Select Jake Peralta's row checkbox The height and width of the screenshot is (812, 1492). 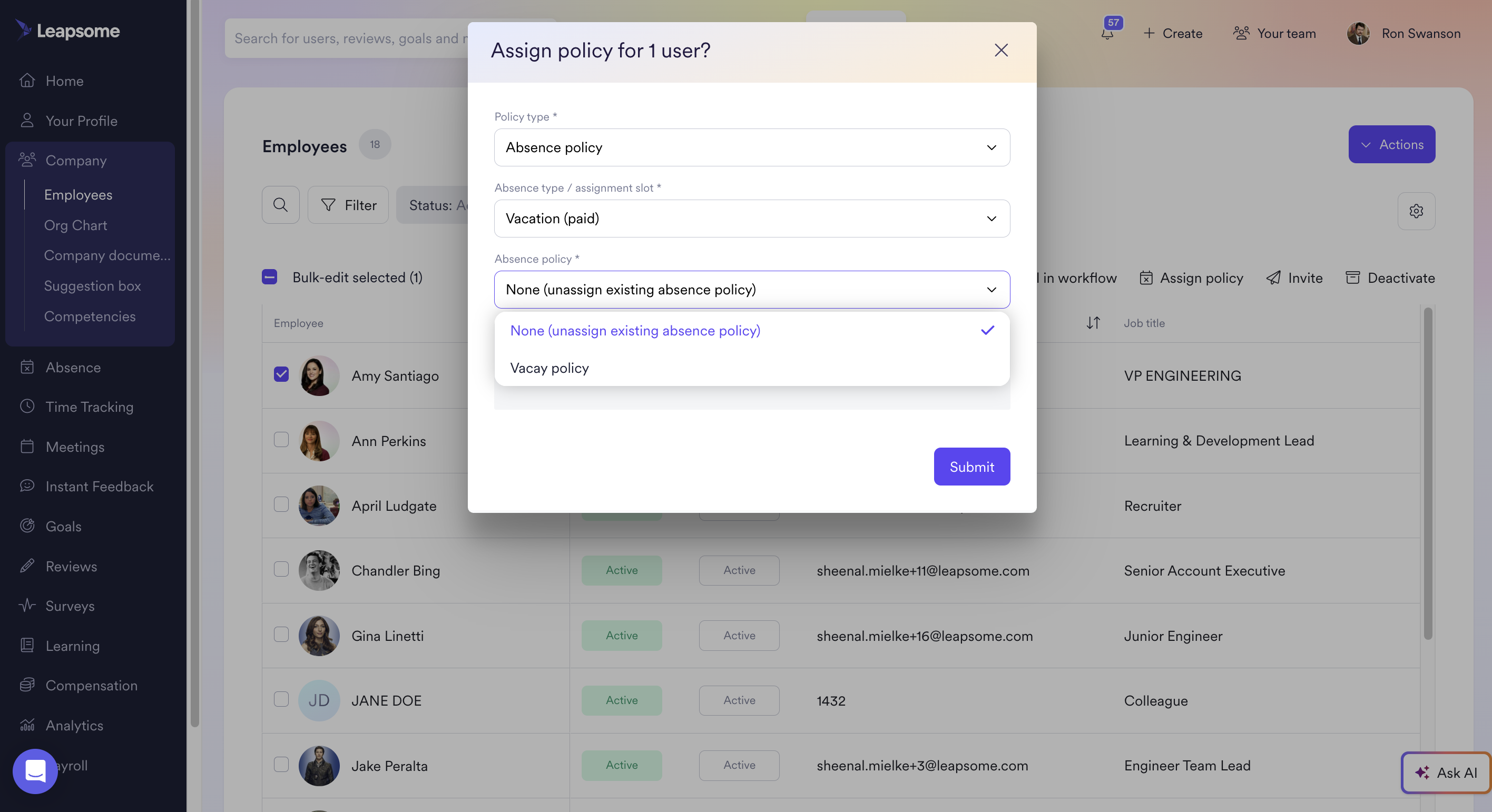tap(281, 765)
